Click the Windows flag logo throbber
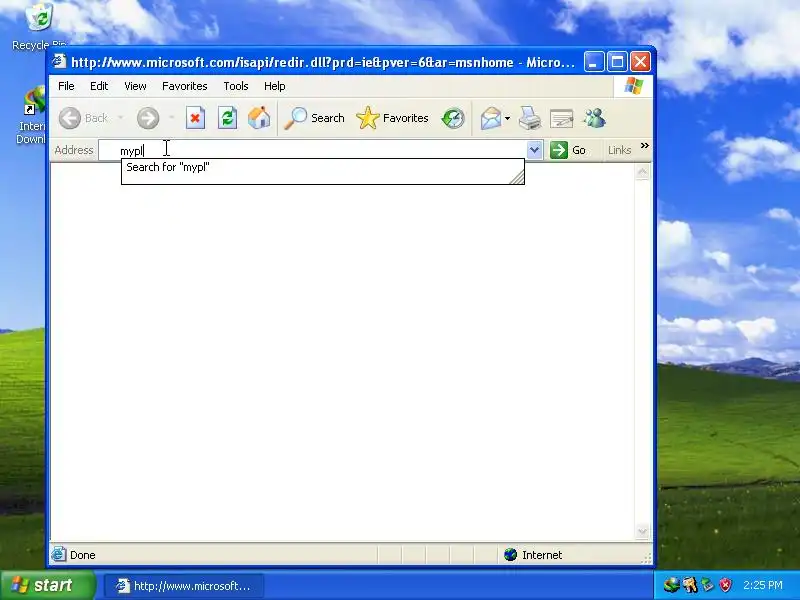This screenshot has width=800, height=600. tap(633, 86)
